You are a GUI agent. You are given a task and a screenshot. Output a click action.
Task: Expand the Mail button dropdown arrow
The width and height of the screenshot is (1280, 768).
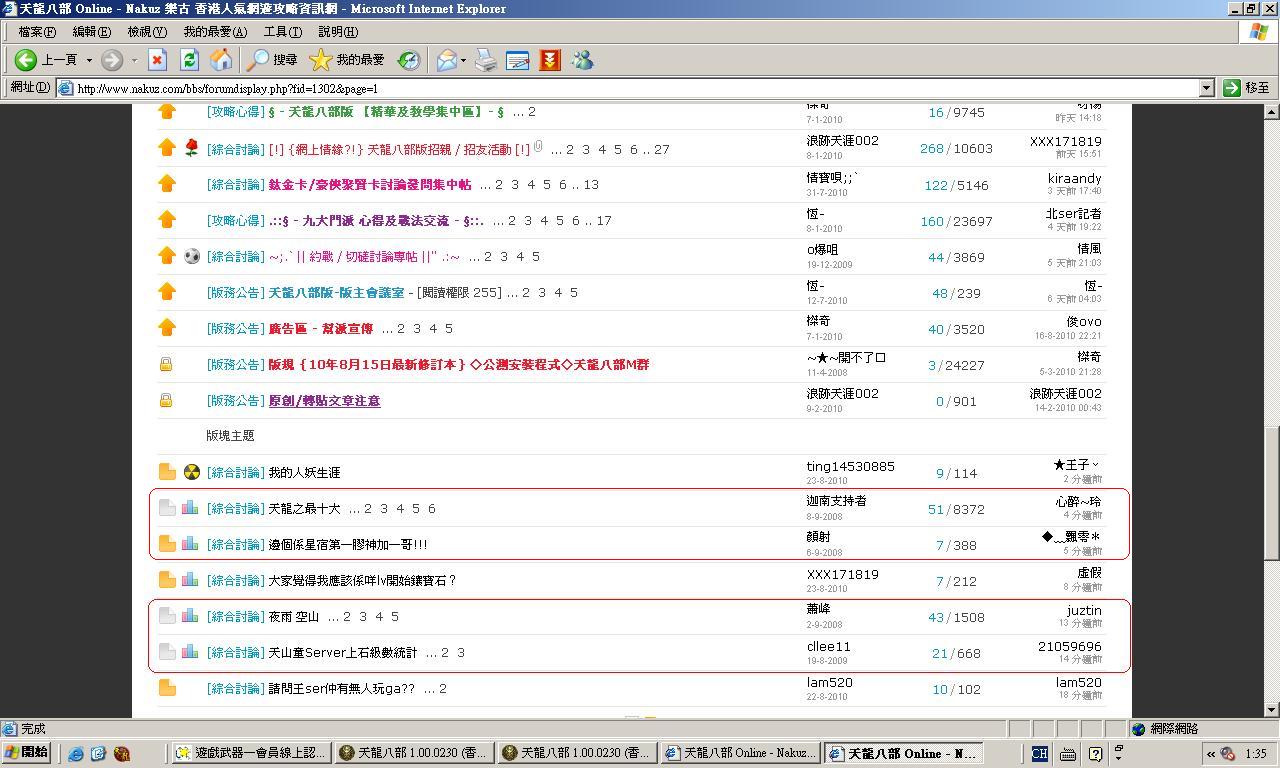(463, 60)
